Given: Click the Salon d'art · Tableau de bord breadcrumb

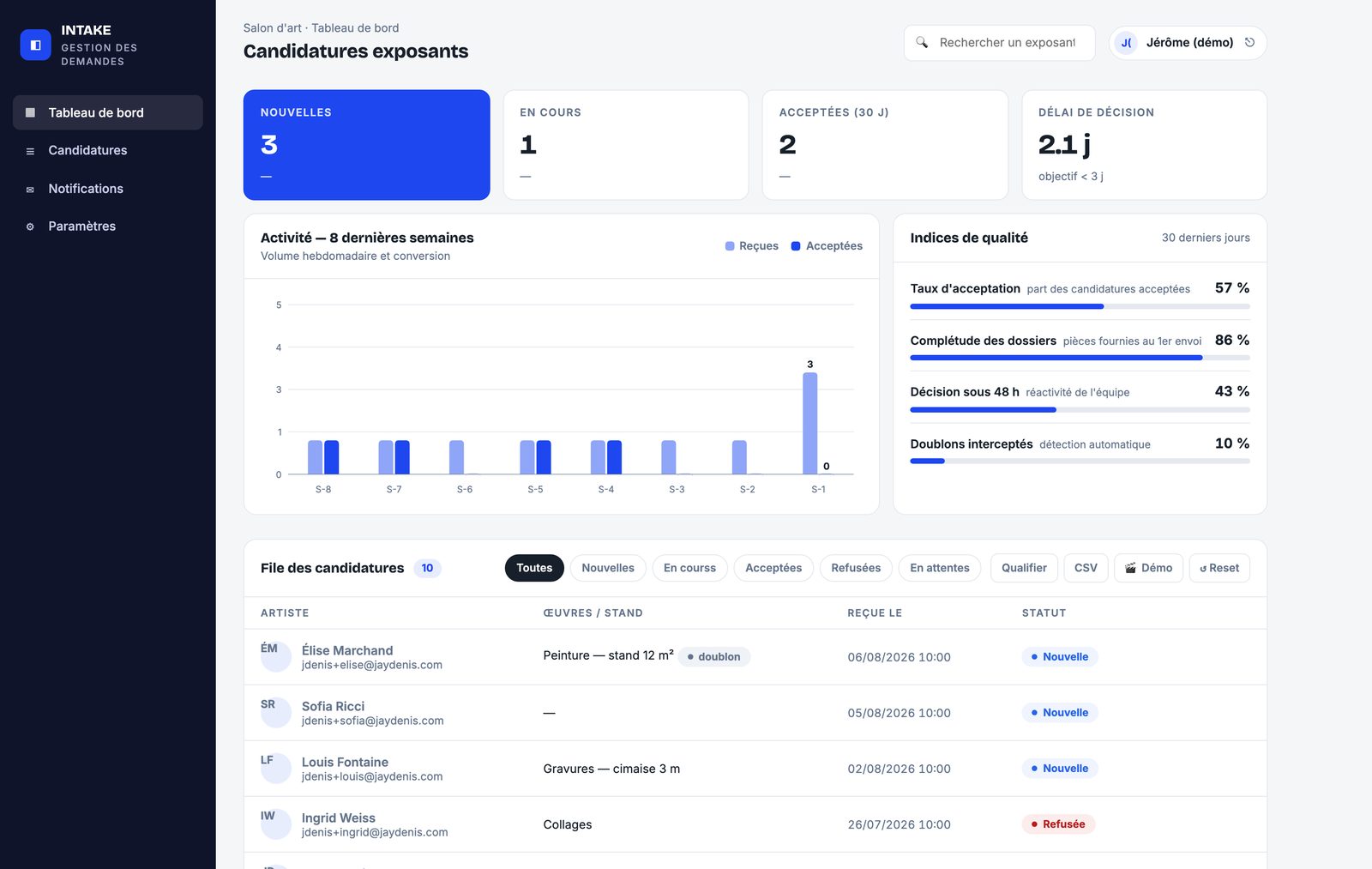Looking at the screenshot, I should 321,28.
